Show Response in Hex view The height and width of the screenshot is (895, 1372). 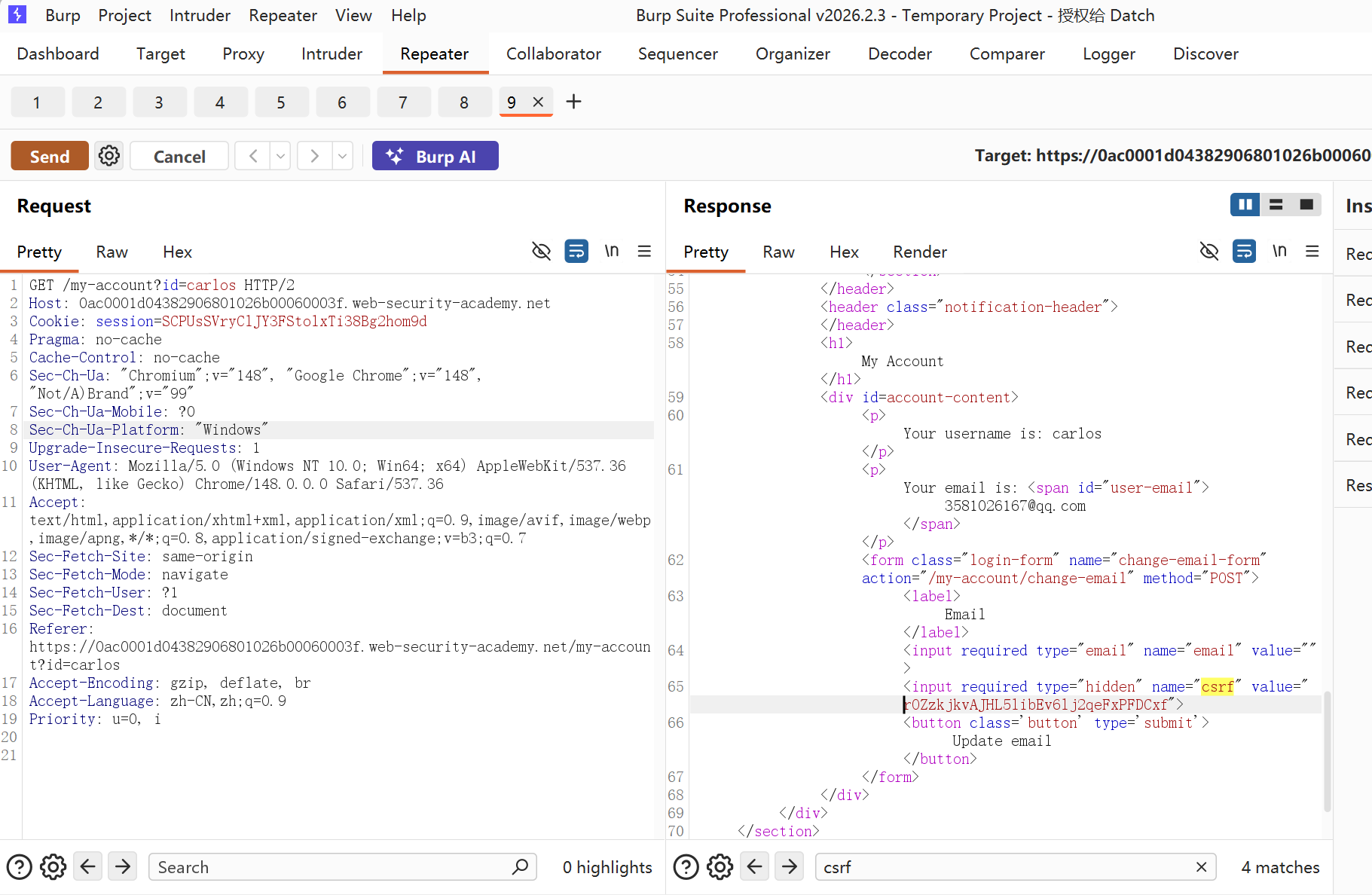pos(844,252)
